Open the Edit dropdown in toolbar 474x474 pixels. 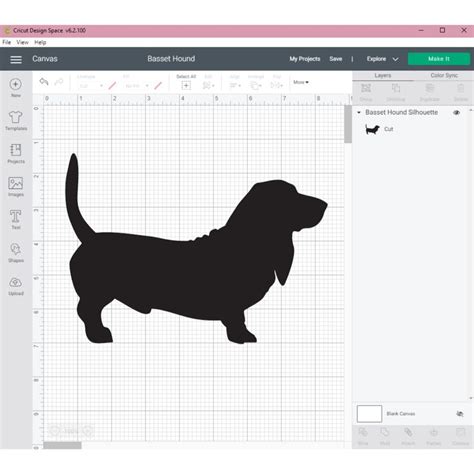tap(209, 86)
